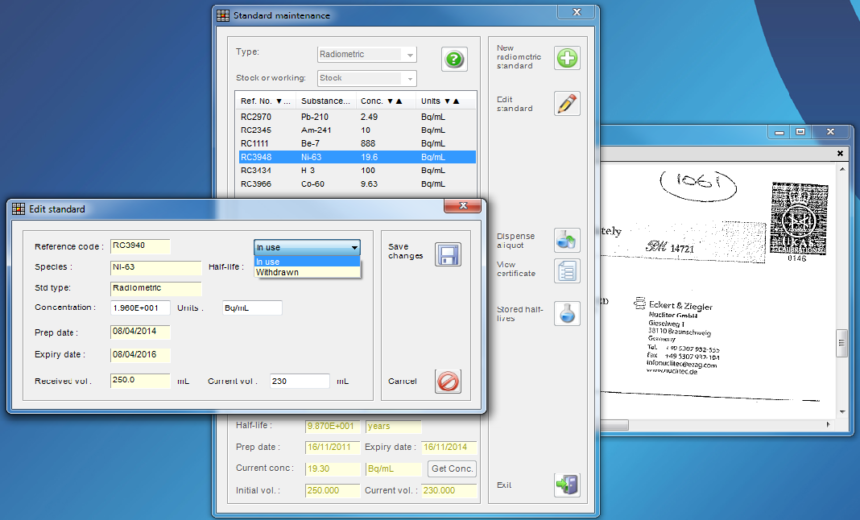Select the RC2970 Pb-210 row
This screenshot has width=860, height=520.
point(357,117)
